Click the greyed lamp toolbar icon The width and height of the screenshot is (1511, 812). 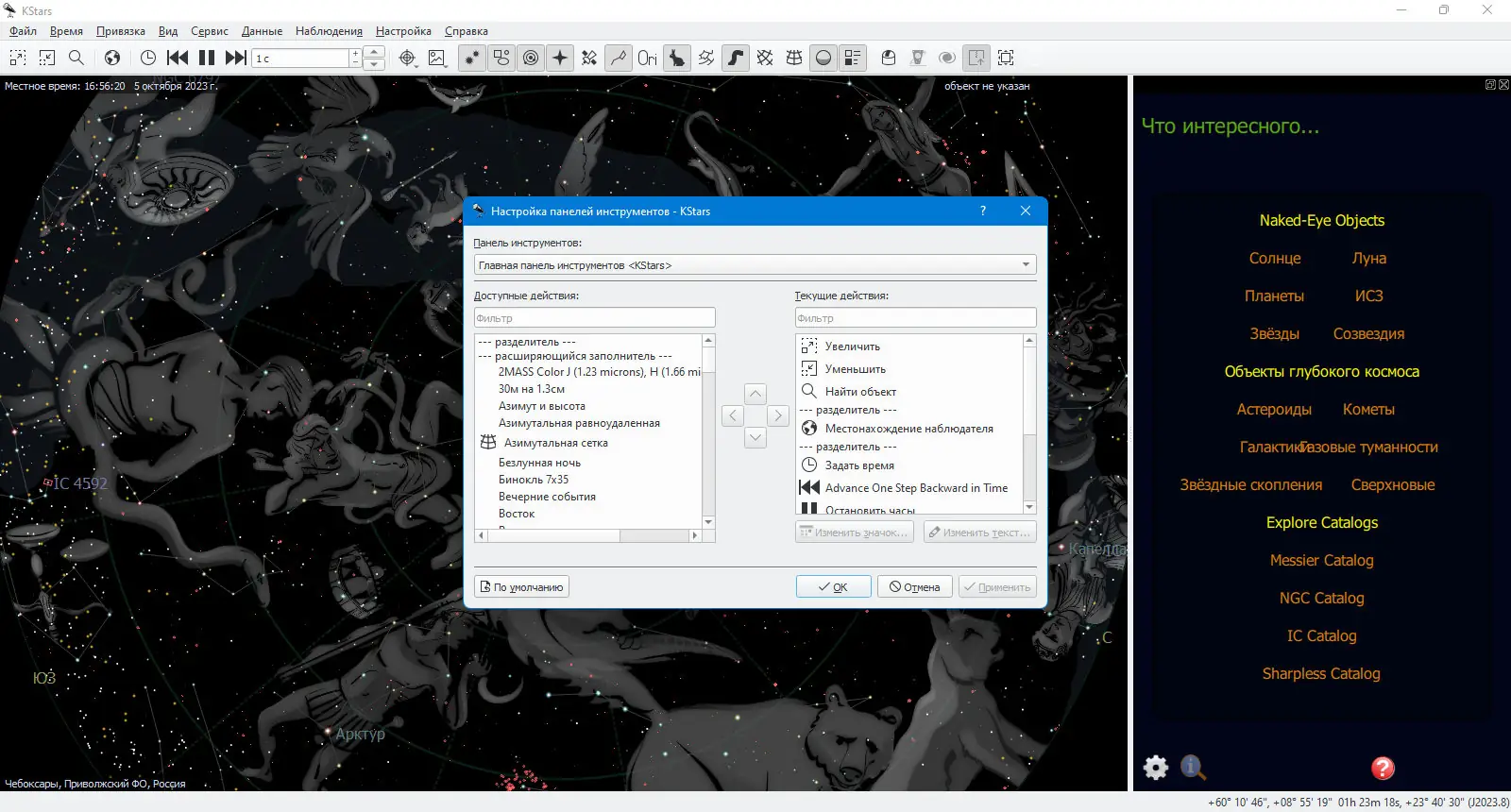(918, 58)
